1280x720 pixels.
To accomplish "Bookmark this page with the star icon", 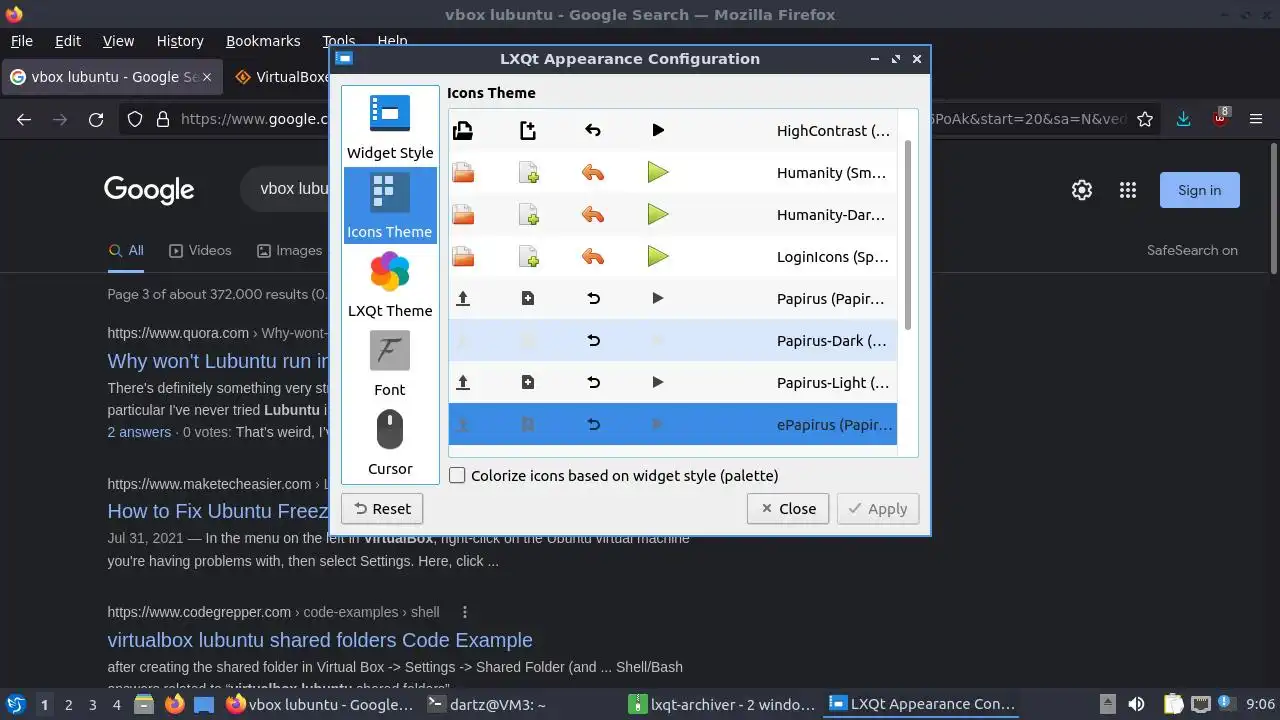I will 1145,120.
